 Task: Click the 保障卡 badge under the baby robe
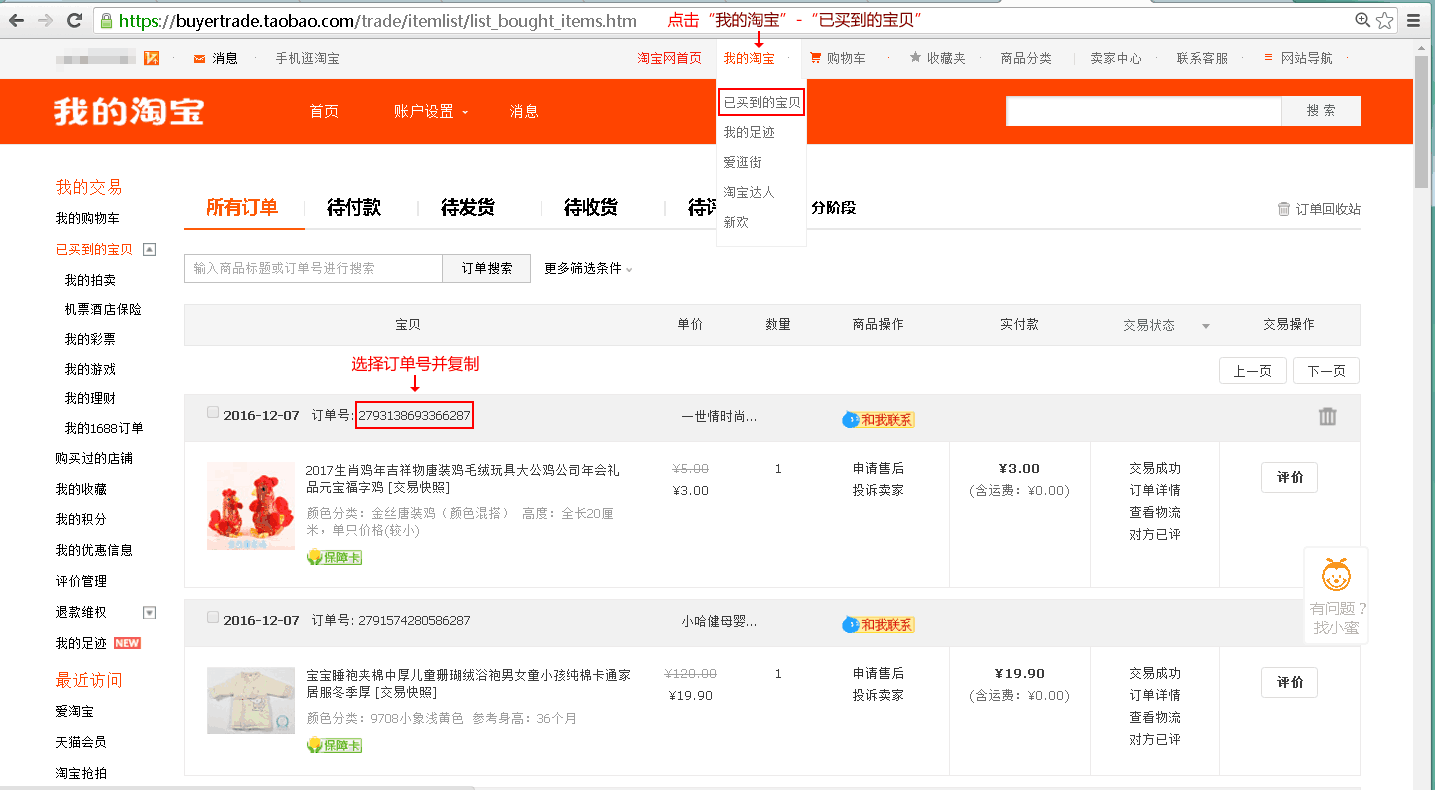(335, 745)
